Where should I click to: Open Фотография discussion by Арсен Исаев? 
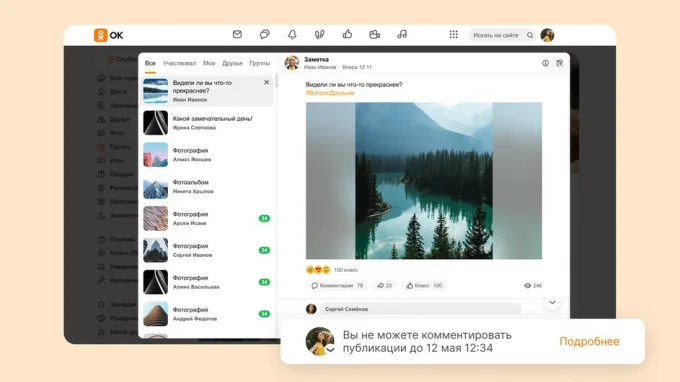207,218
